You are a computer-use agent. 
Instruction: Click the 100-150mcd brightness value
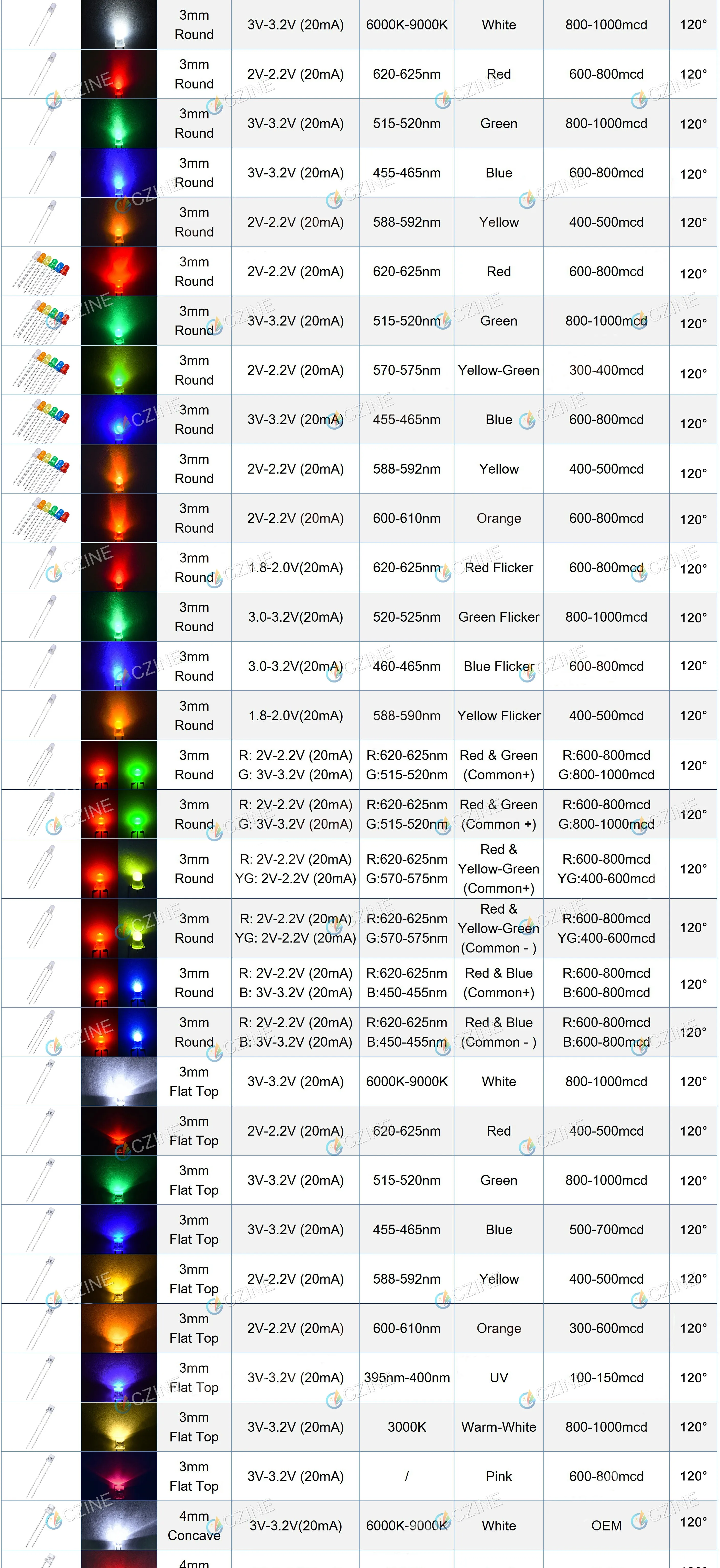[606, 1377]
